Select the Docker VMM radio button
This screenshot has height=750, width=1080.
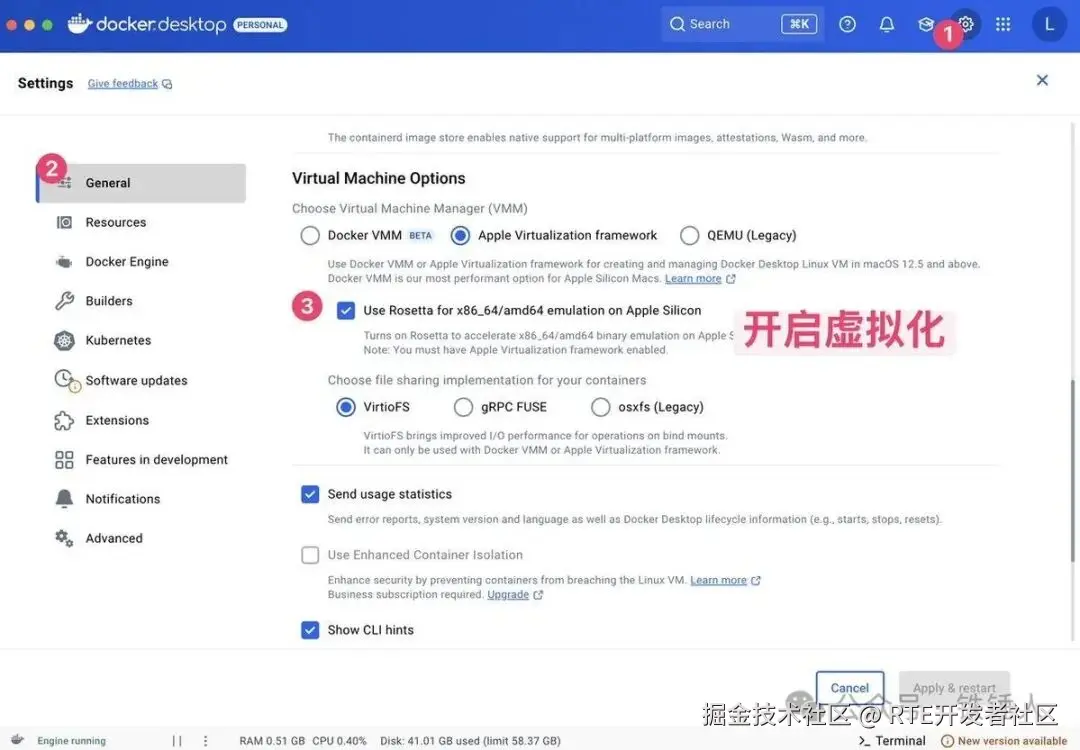[310, 236]
